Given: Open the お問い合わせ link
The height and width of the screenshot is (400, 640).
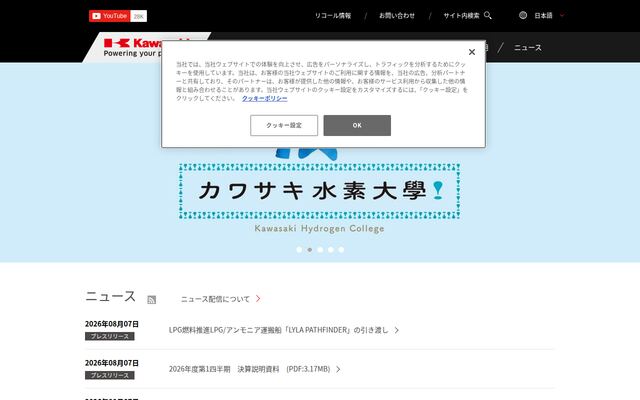Looking at the screenshot, I should (x=397, y=16).
